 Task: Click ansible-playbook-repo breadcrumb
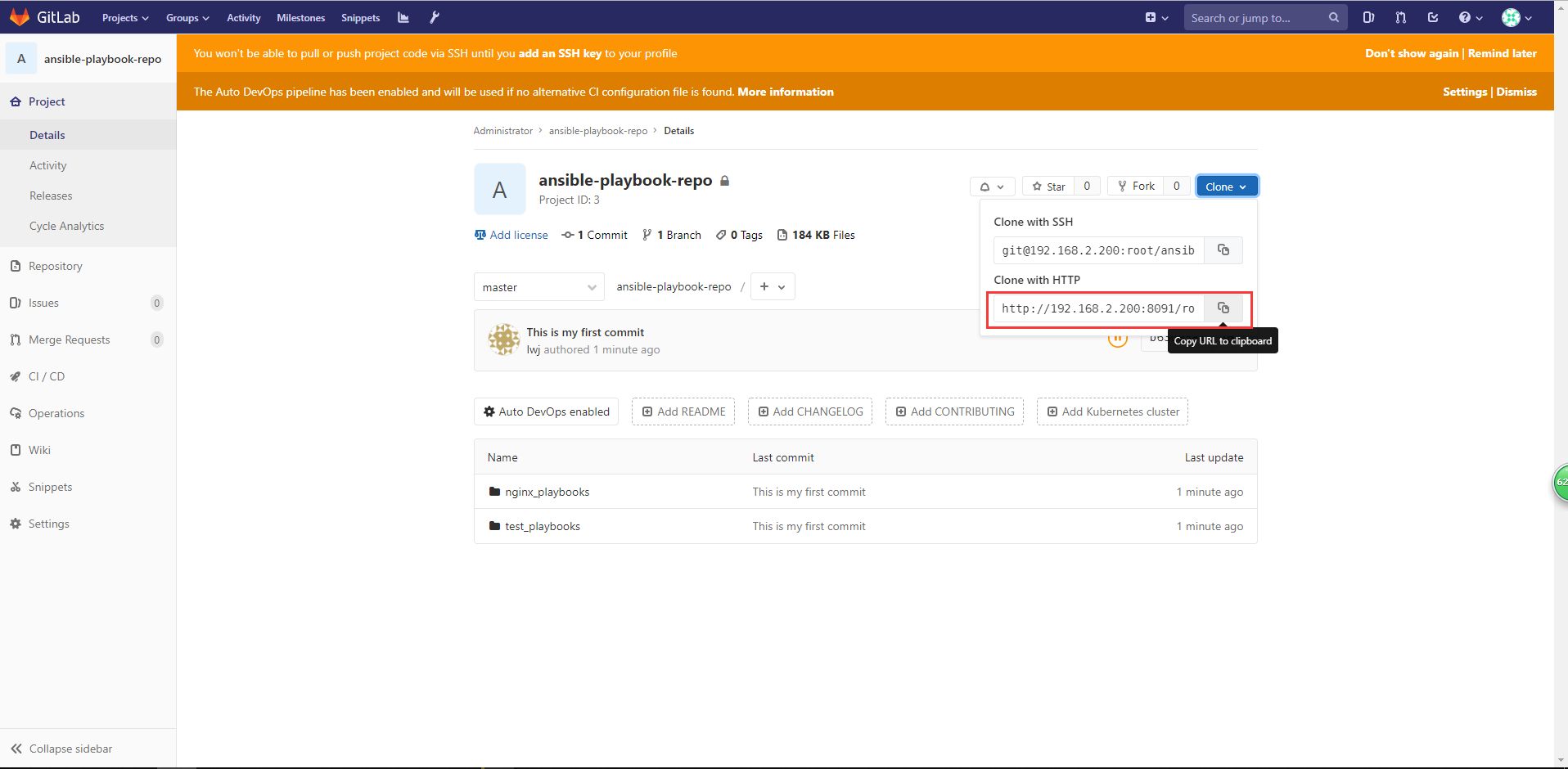(x=598, y=131)
